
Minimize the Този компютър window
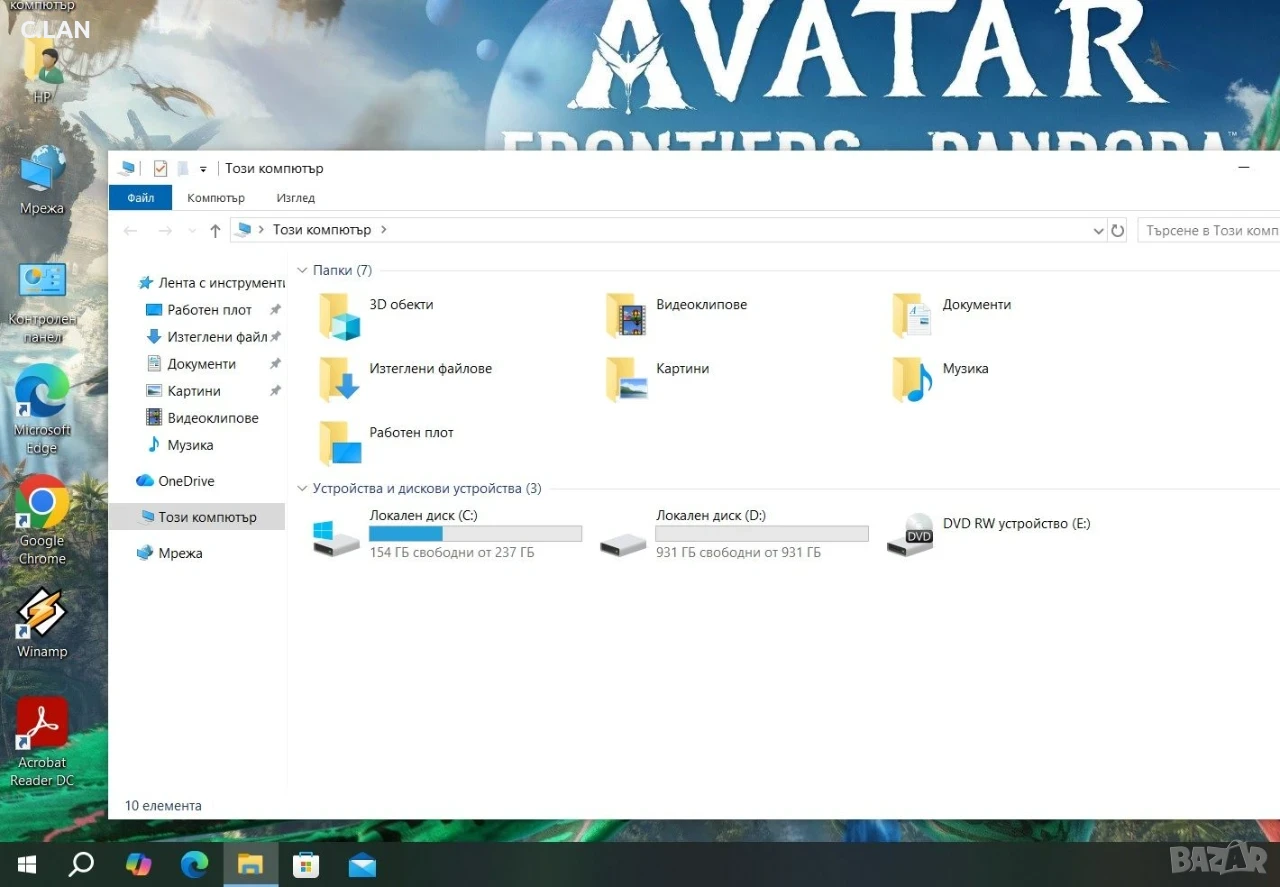click(x=1244, y=168)
